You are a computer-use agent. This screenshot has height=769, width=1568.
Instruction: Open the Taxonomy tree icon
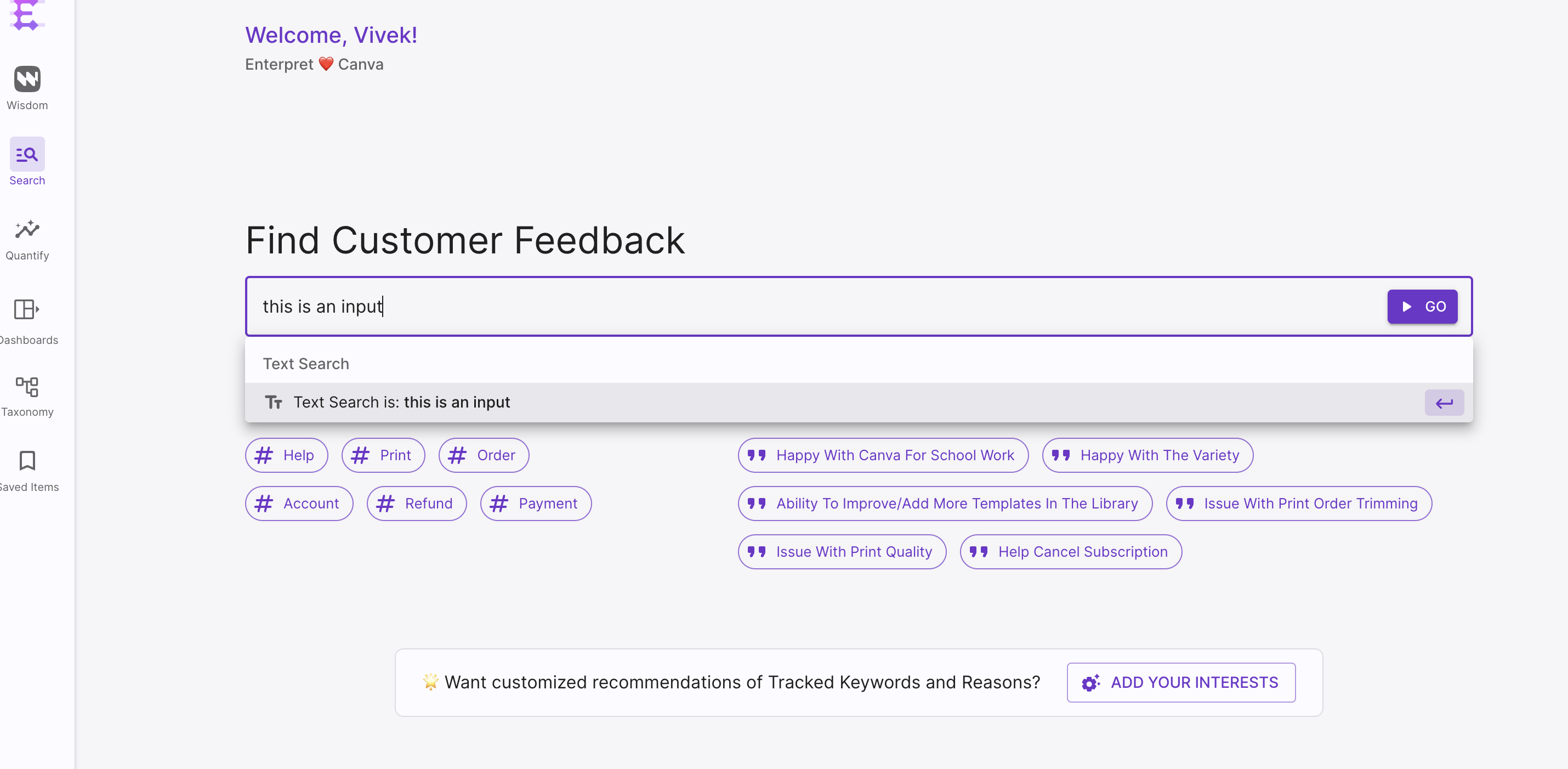27,387
